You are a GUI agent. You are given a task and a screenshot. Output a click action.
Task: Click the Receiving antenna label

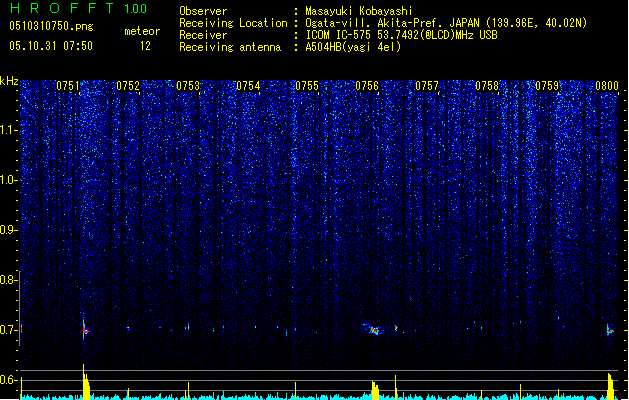point(230,47)
